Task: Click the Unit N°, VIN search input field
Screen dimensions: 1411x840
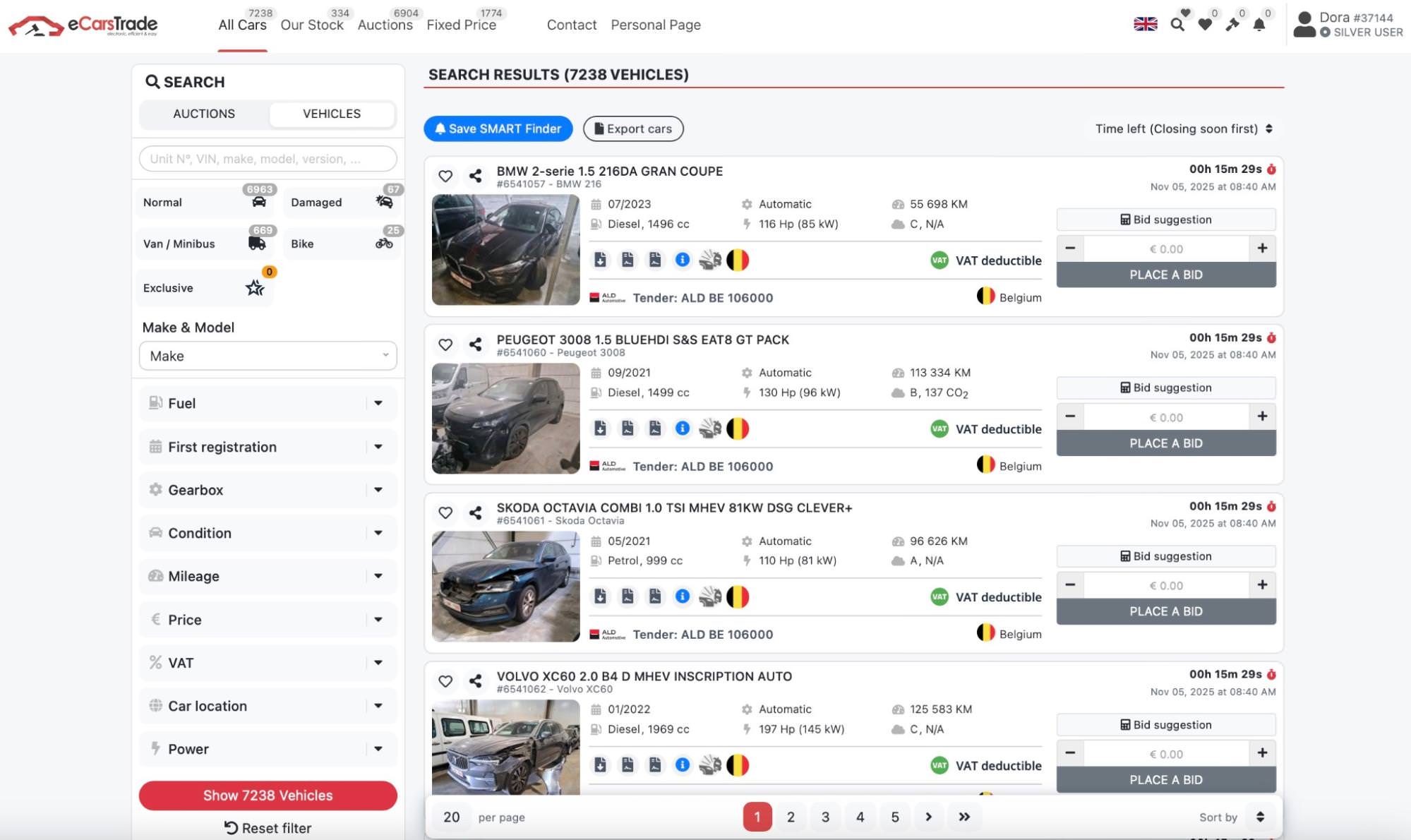Action: (x=268, y=159)
